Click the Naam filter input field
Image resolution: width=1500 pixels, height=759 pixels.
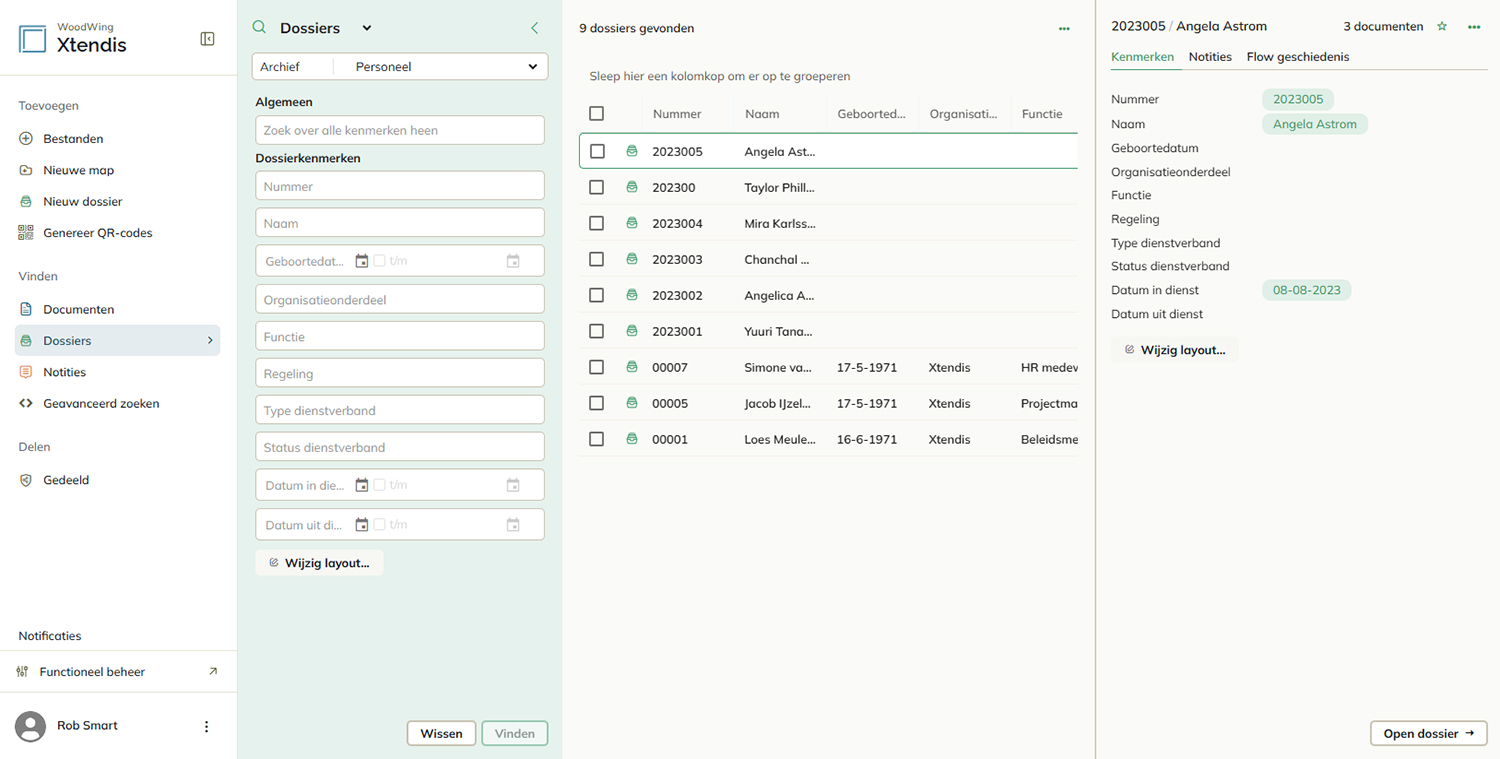point(400,223)
